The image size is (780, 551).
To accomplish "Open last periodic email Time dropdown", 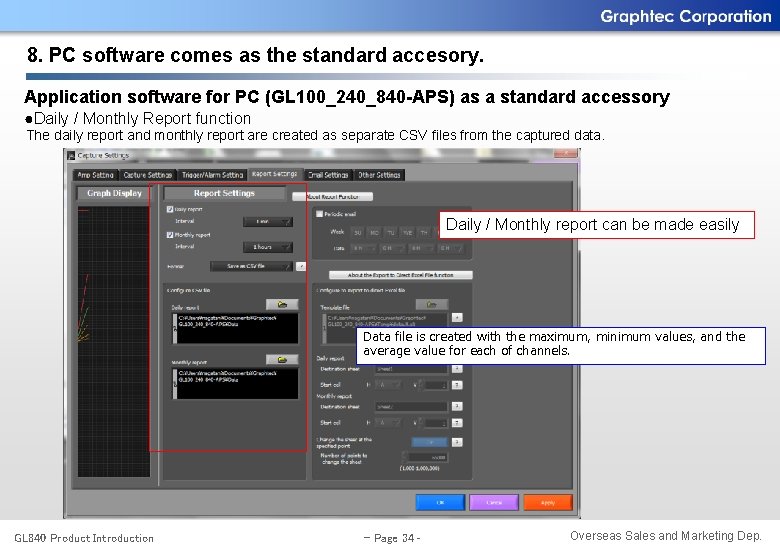I will tap(451, 248).
